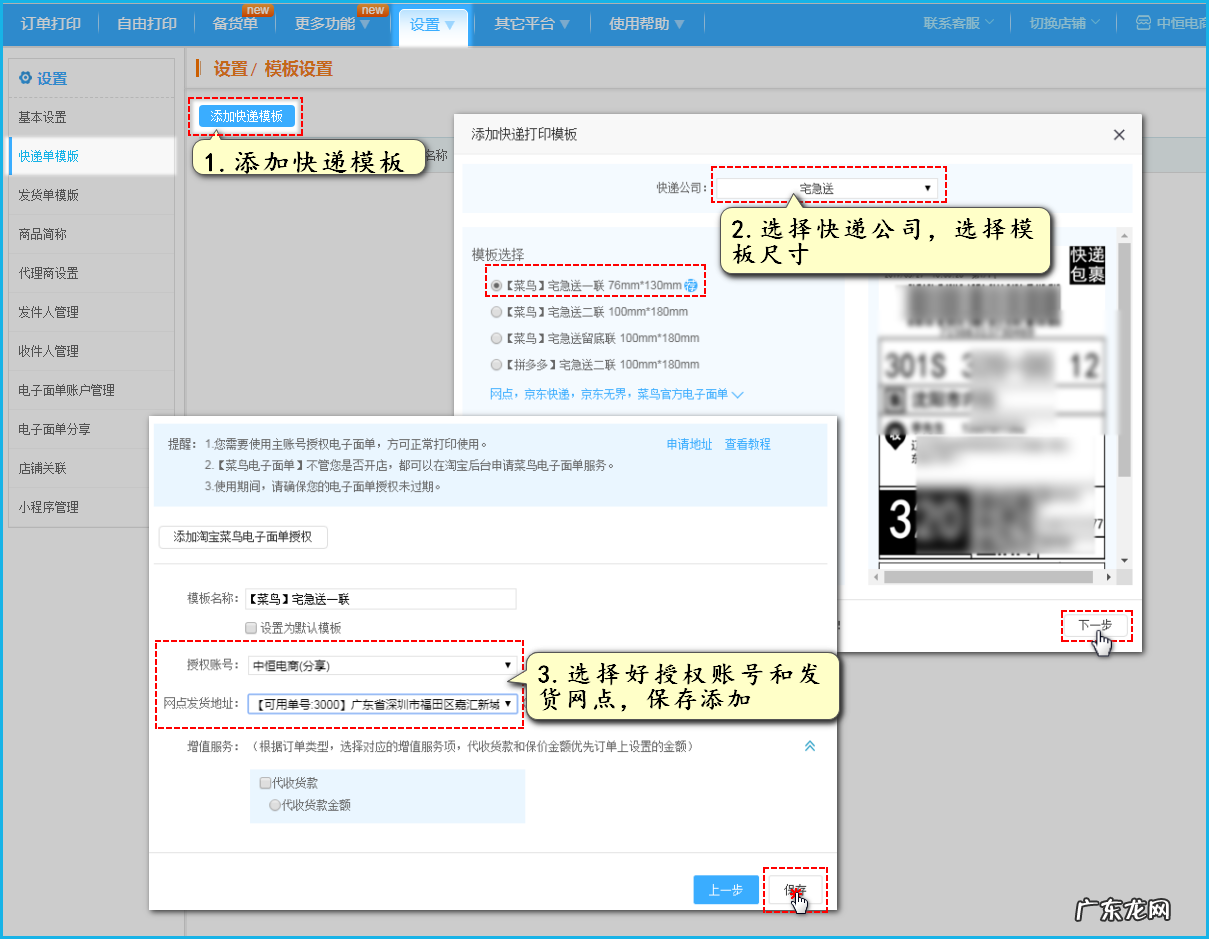
Task: Select the 代收货款金额 radio button
Action: click(x=275, y=803)
